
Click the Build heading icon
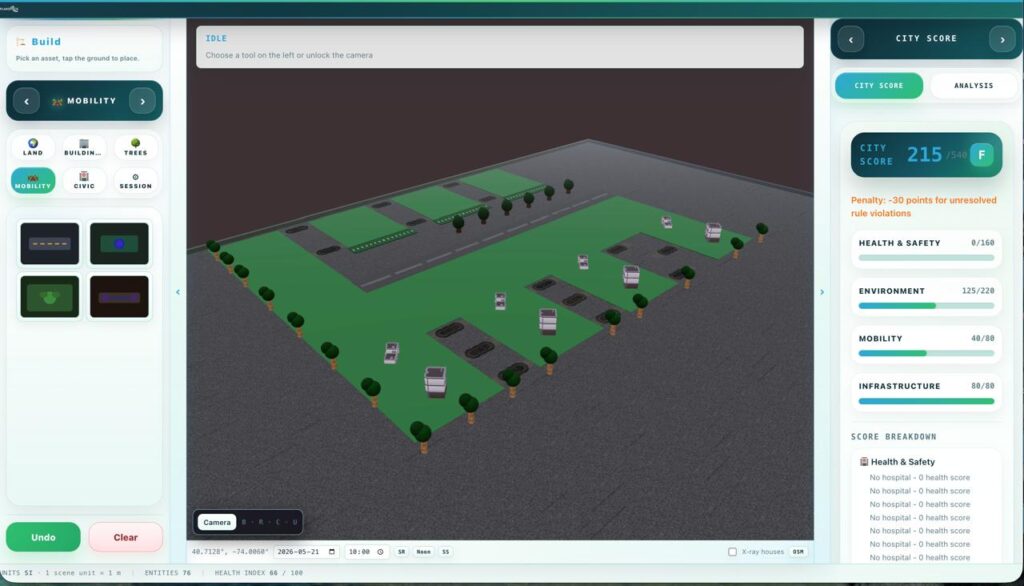coord(21,42)
